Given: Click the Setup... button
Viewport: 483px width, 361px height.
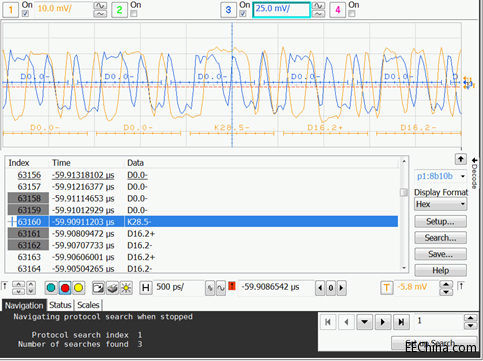Looking at the screenshot, I should (440, 221).
